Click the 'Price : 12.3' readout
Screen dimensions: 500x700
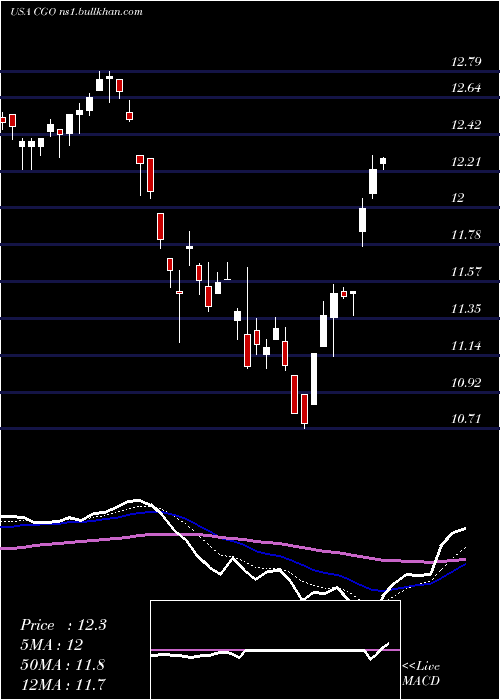63,625
